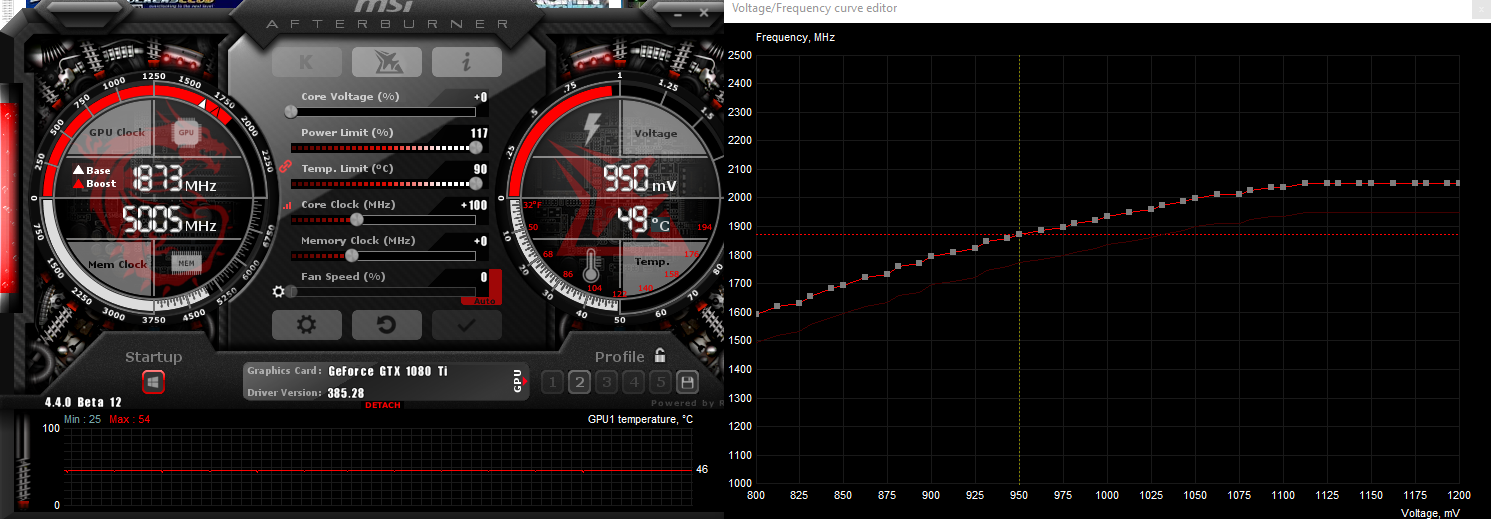This screenshot has height=519, width=1491.
Task: Launch Kombustor with the K button
Action: point(307,62)
